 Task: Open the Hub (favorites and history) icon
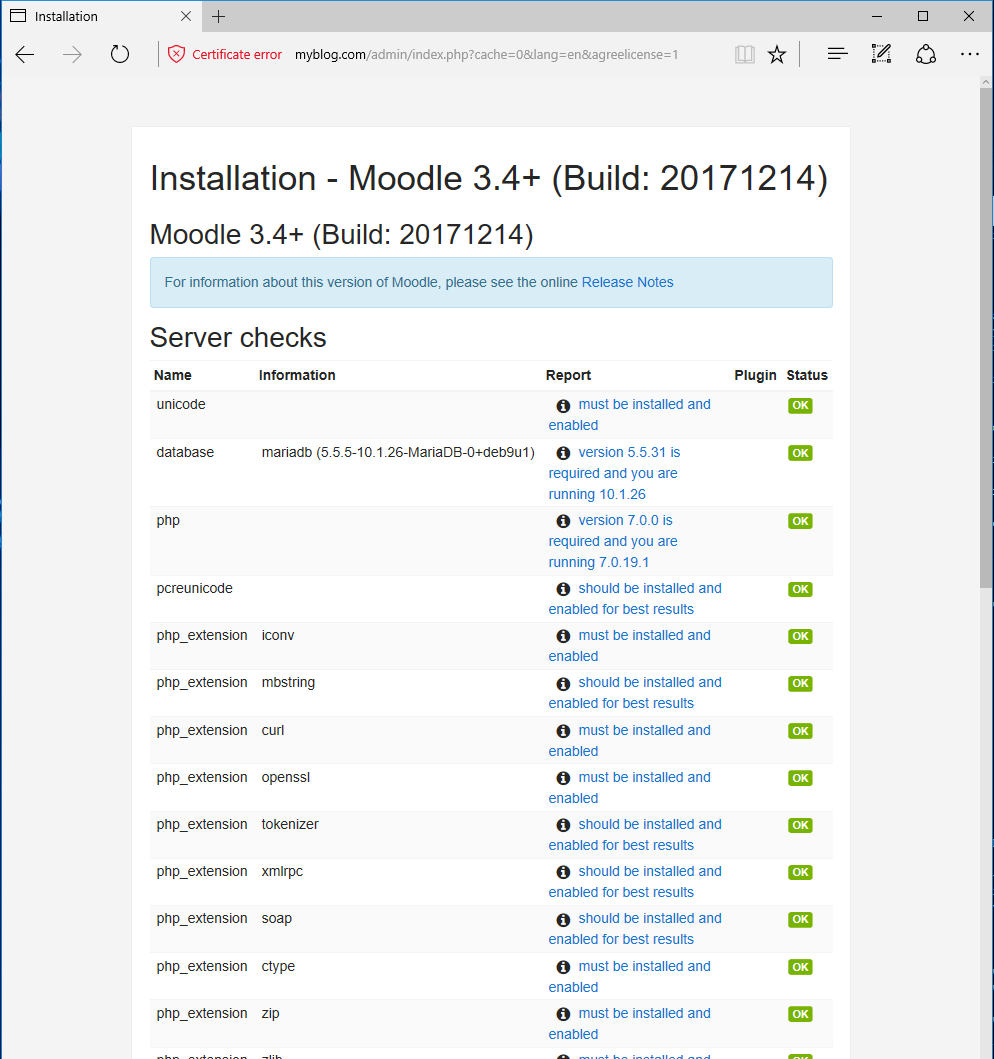pos(837,54)
